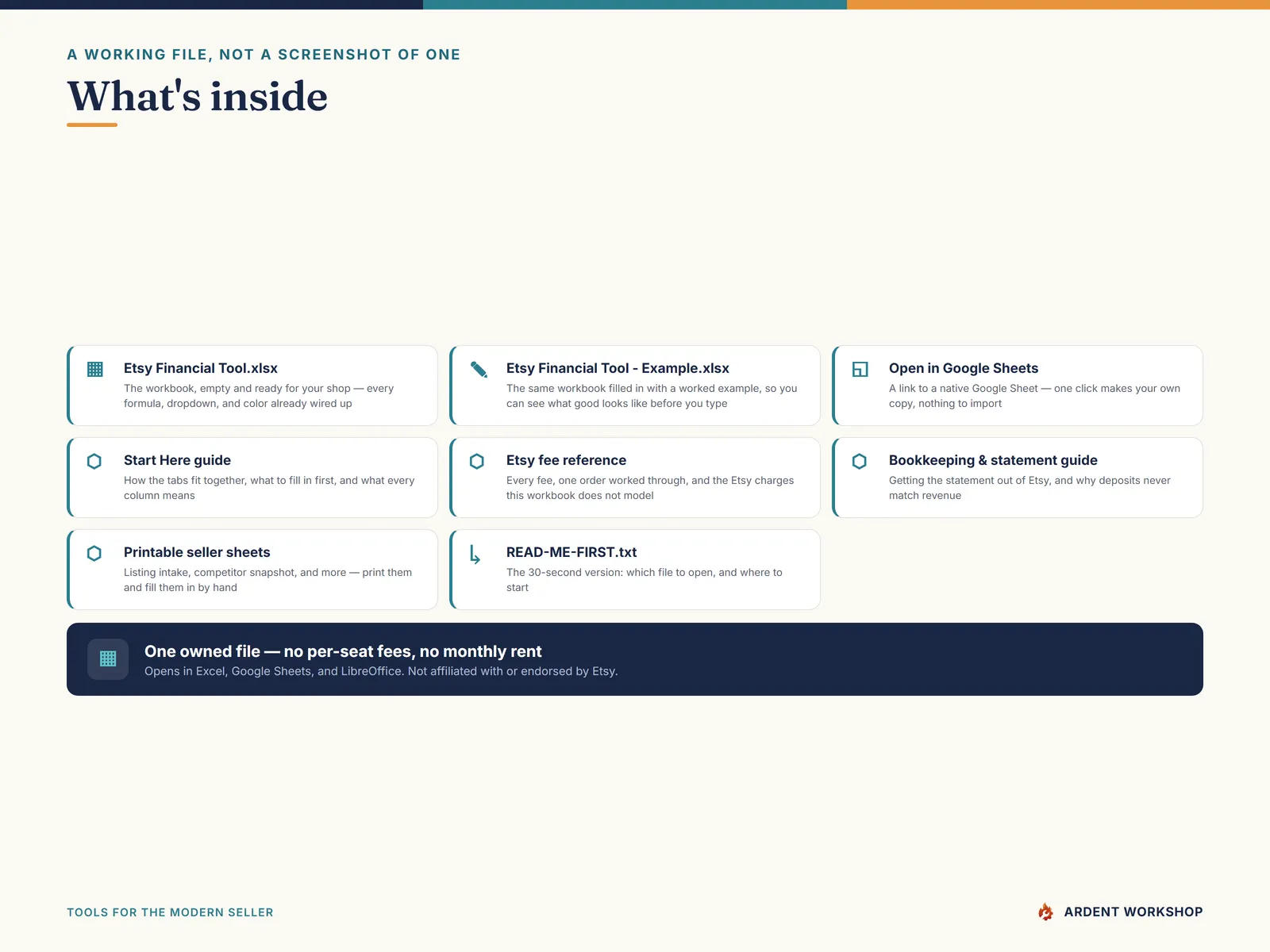
Task: Click the Every fee, one order worked description
Action: pyautogui.click(x=650, y=488)
